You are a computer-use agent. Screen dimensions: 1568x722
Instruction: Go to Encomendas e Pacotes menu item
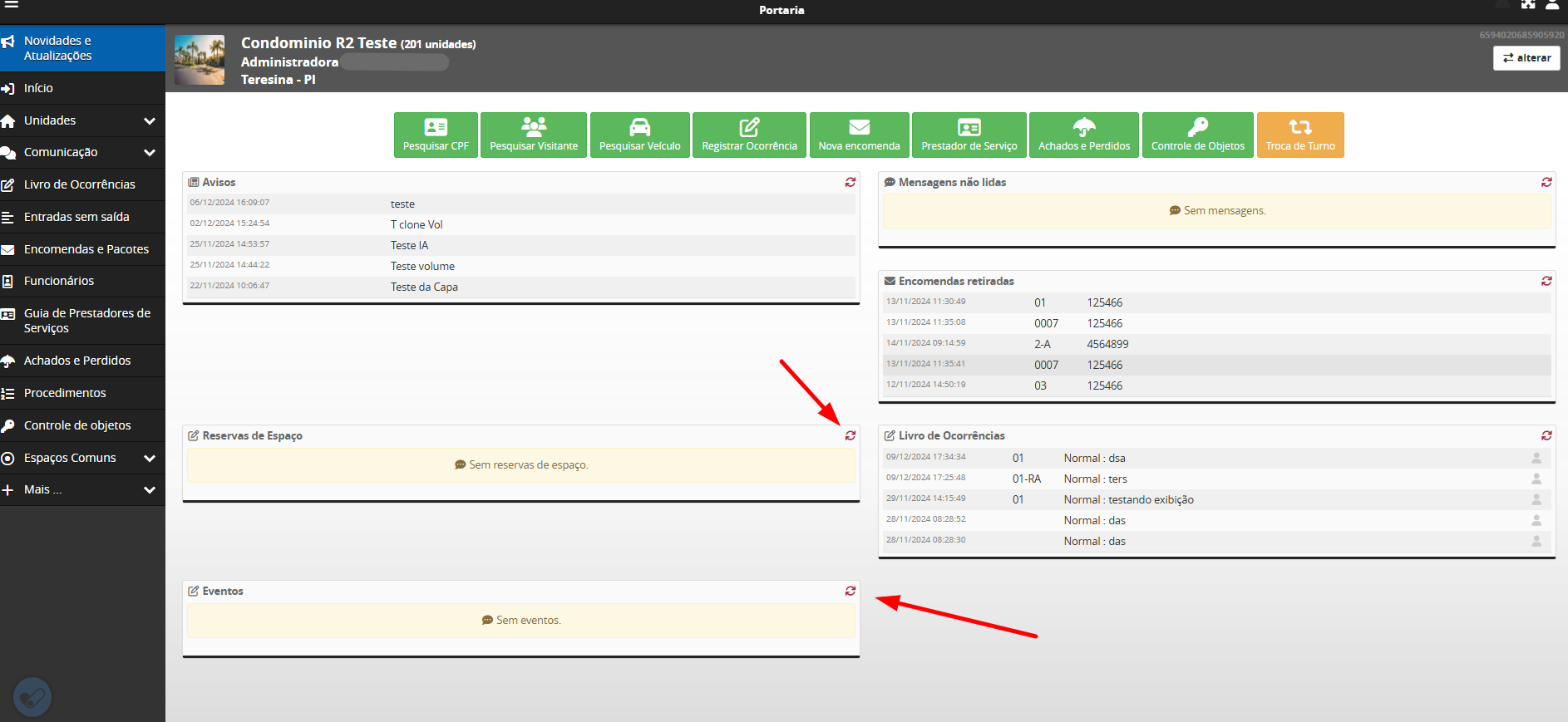[x=86, y=249]
